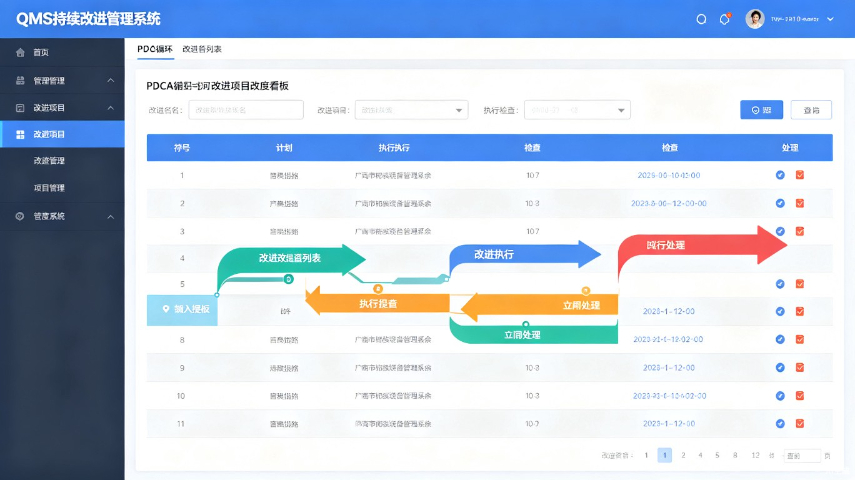Click the blue 改进执行 arrow step
This screenshot has height=480, width=855.
coord(525,255)
